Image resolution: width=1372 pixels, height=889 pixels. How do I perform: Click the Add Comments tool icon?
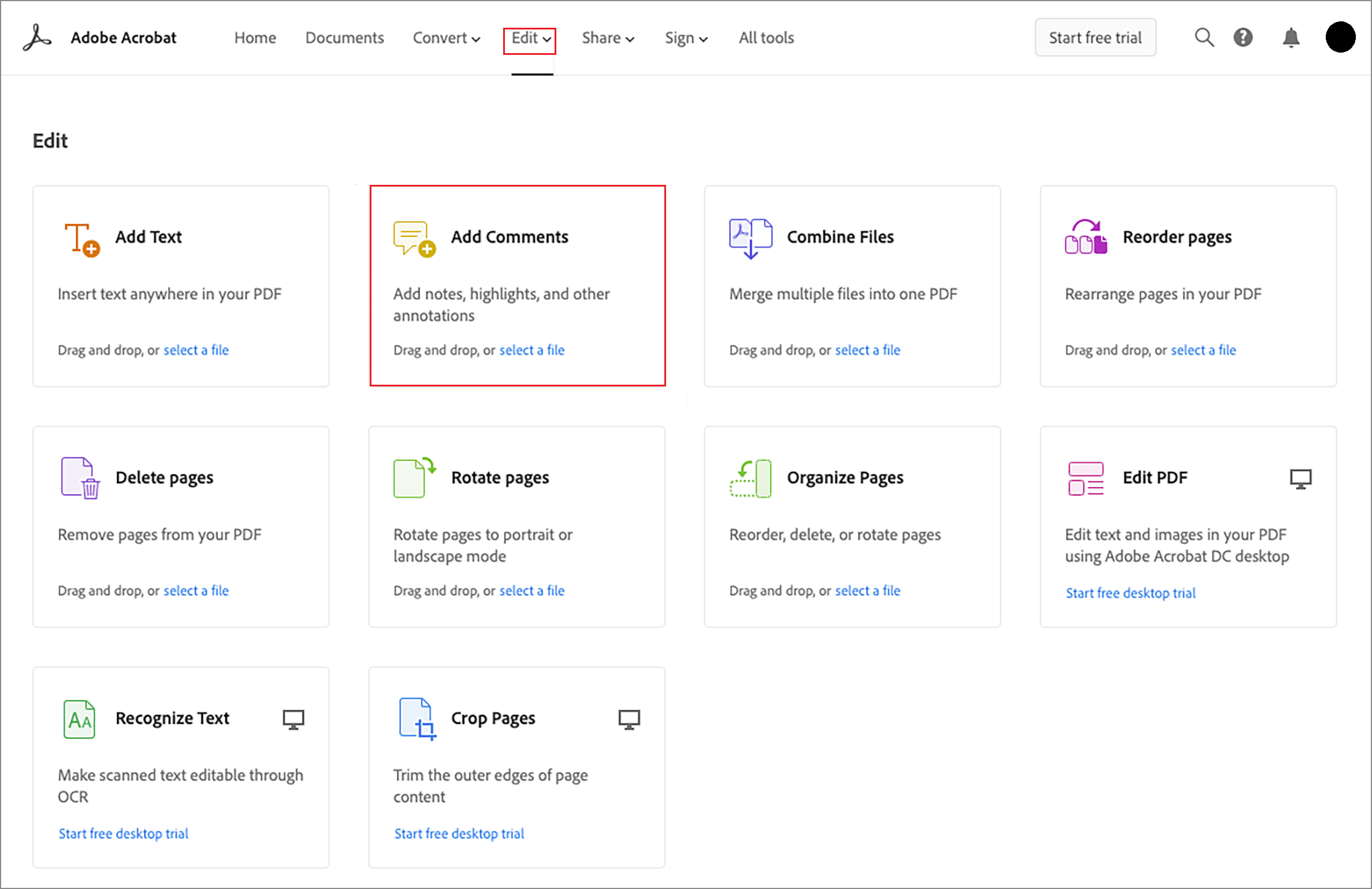[x=413, y=237]
